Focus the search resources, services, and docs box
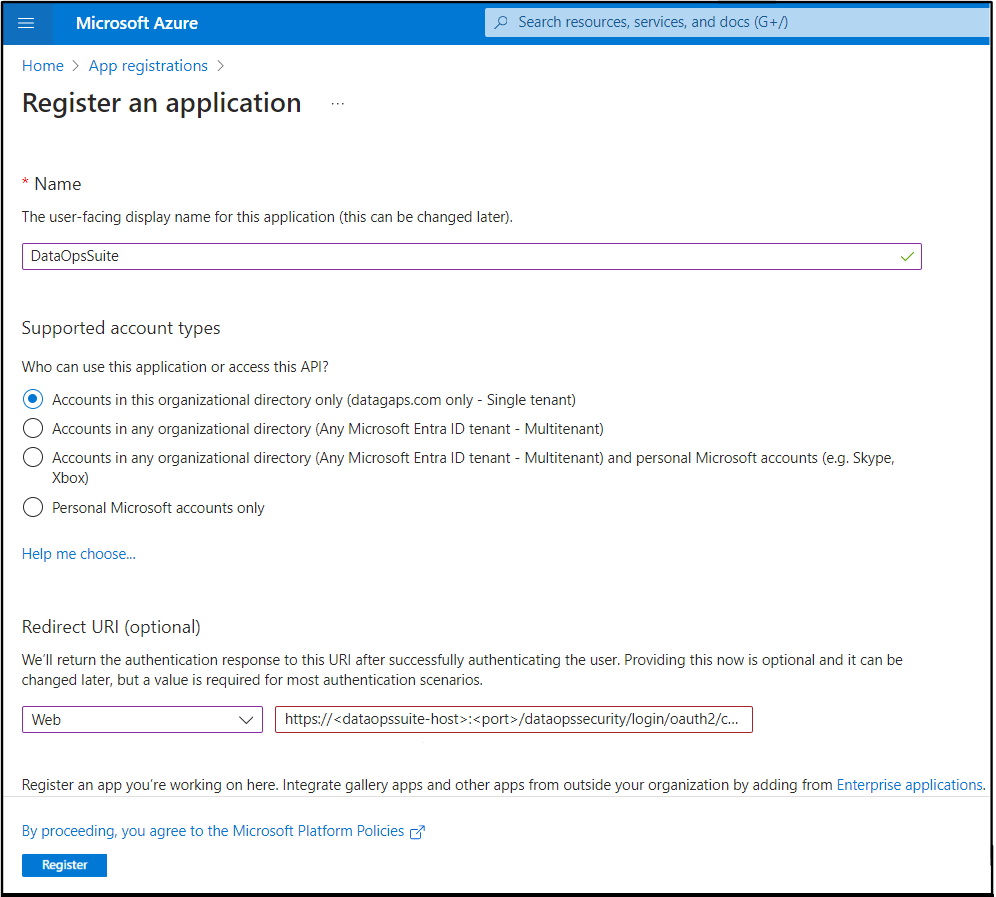996x897 pixels. pos(737,22)
